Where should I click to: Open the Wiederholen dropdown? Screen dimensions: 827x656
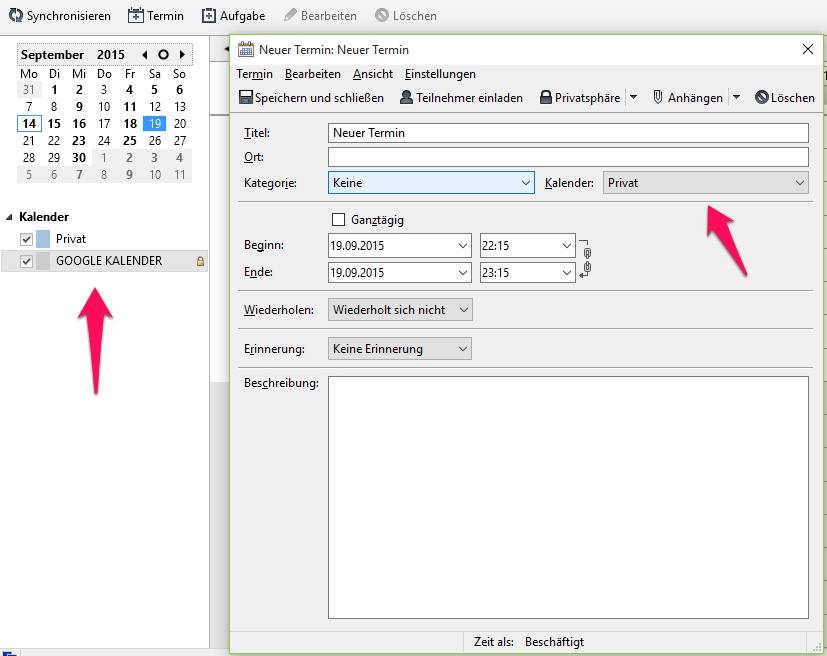(400, 310)
